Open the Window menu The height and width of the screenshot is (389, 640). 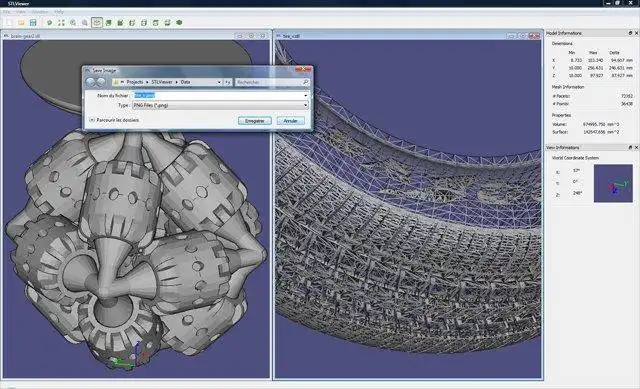pyautogui.click(x=40, y=12)
